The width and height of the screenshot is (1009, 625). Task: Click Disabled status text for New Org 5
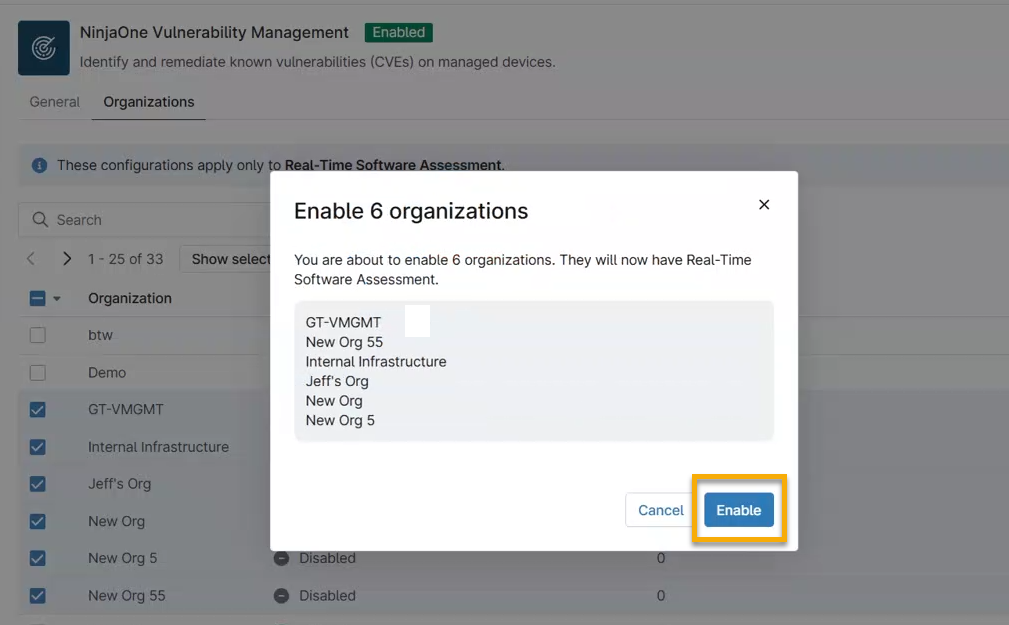click(327, 558)
